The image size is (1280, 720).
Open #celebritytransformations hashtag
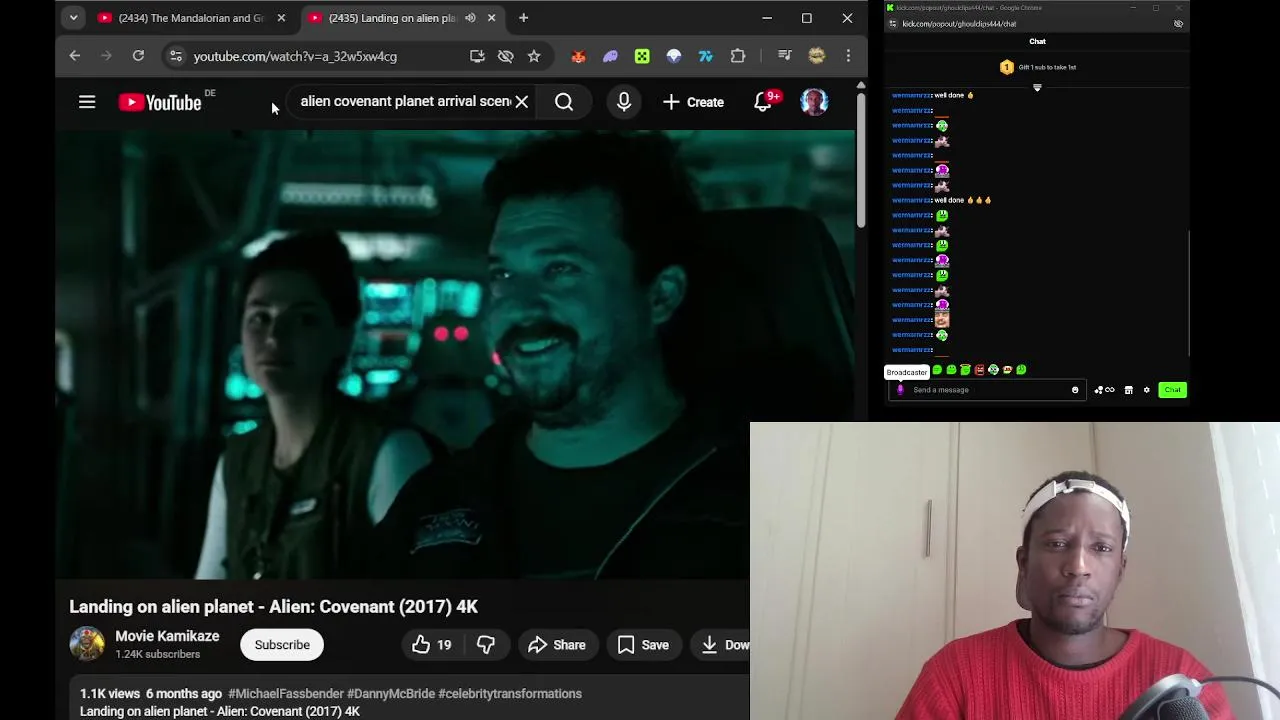coord(510,693)
